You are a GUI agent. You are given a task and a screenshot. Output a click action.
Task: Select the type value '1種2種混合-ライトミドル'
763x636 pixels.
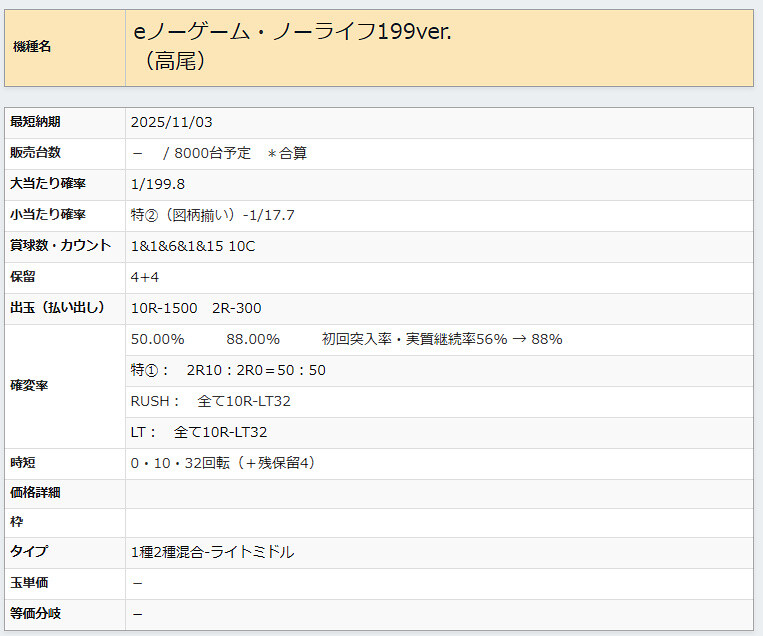(212, 552)
